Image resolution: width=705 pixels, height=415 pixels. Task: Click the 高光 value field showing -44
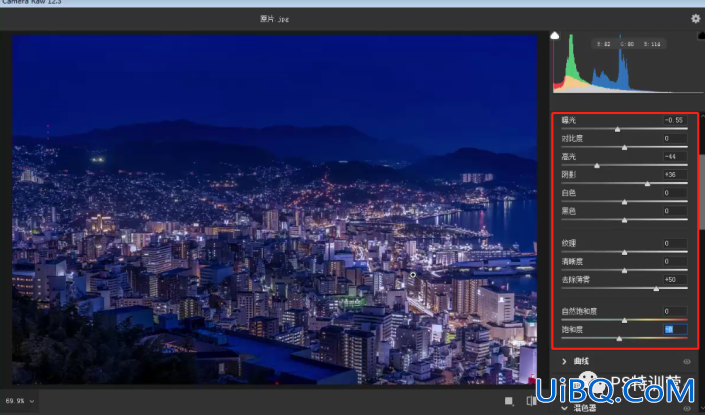click(x=675, y=156)
